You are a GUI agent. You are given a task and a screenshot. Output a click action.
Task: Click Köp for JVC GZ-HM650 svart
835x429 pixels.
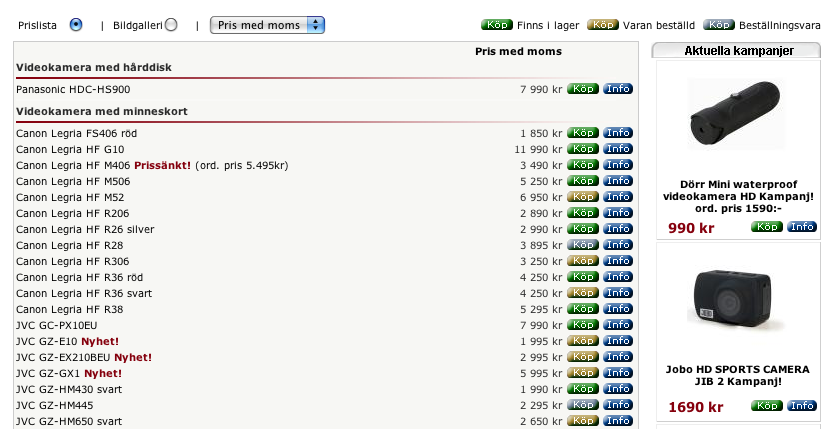[x=583, y=420]
